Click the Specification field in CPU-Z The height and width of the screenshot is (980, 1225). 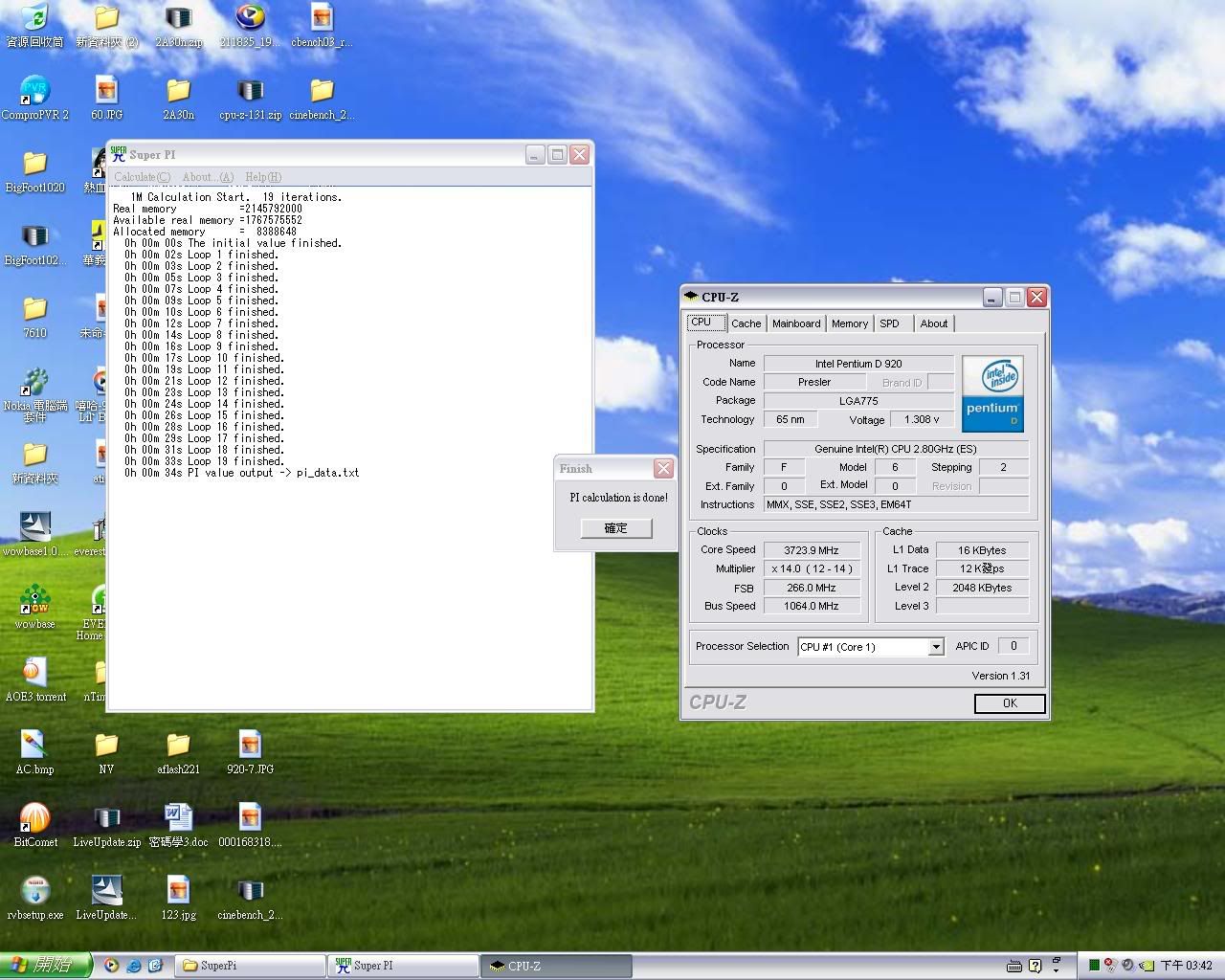(896, 449)
